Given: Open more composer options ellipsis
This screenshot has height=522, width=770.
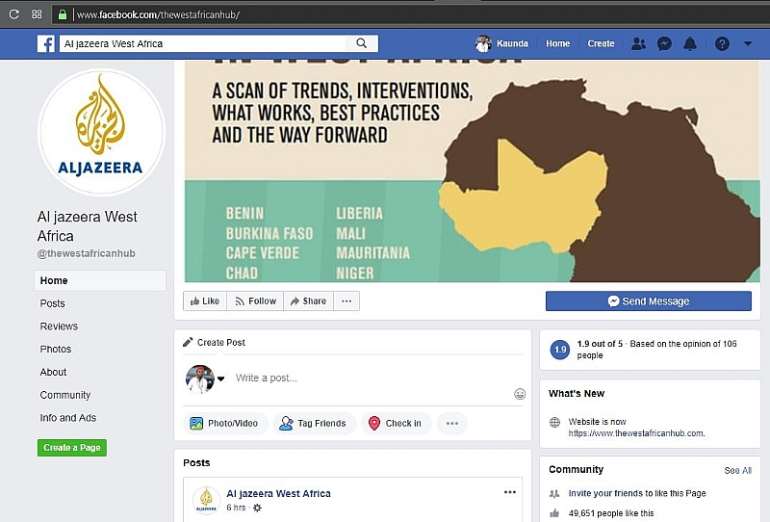Looking at the screenshot, I should point(452,423).
